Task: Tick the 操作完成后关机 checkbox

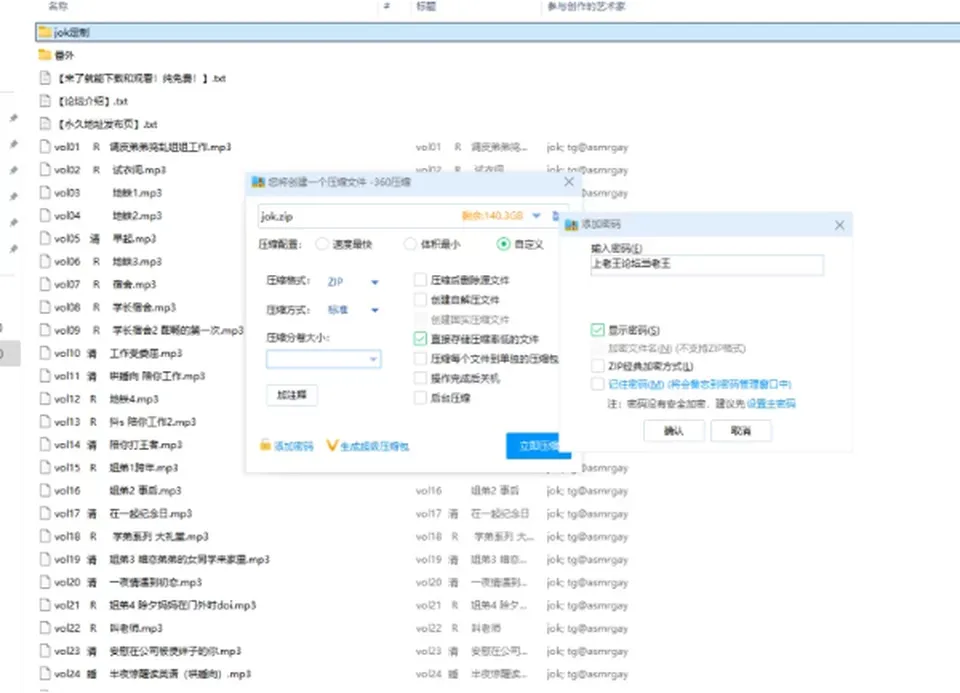Action: click(x=420, y=378)
